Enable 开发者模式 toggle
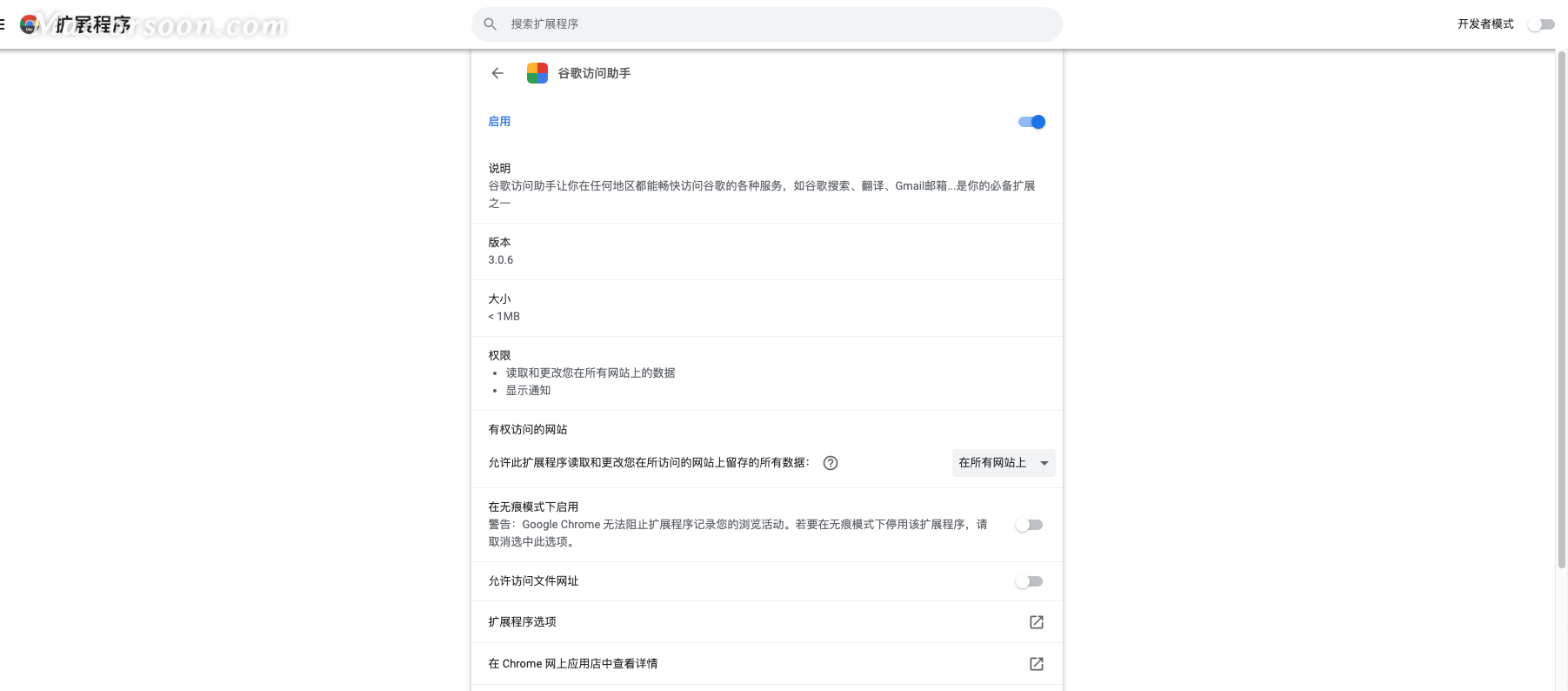The height and width of the screenshot is (691, 1568). [1541, 24]
